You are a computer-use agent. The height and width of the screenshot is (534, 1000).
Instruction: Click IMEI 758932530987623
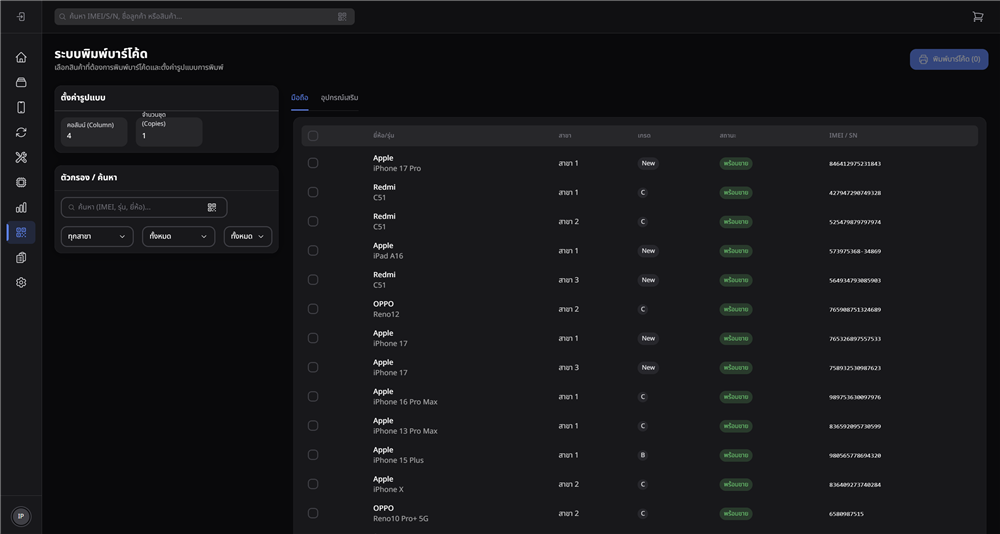[855, 368]
